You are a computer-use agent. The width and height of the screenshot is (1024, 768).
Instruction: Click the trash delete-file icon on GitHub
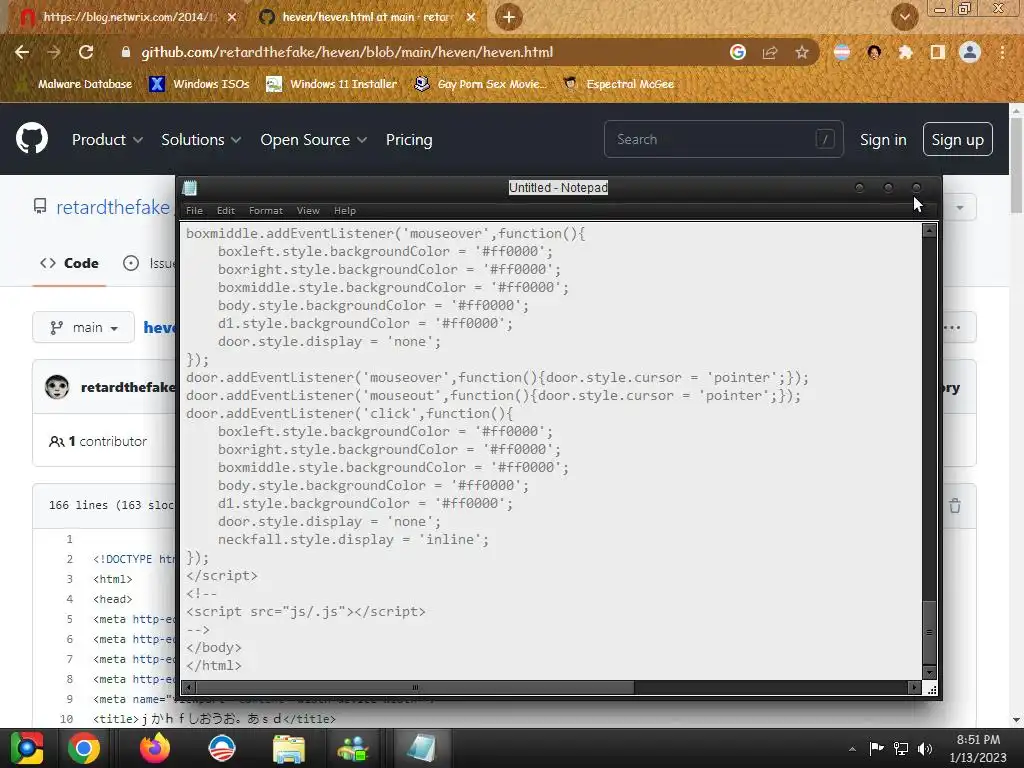point(955,505)
